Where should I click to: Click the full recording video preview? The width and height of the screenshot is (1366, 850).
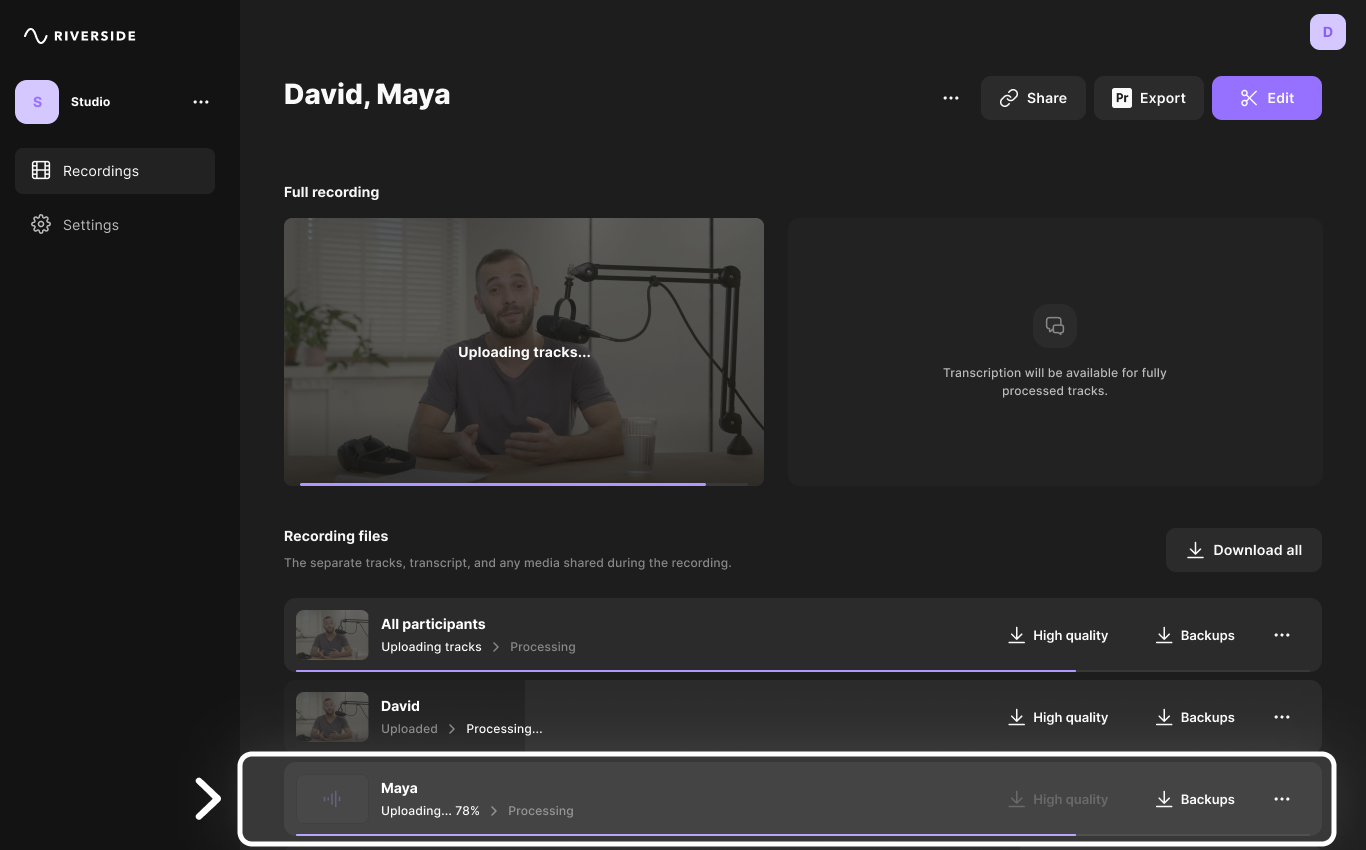[x=523, y=351]
